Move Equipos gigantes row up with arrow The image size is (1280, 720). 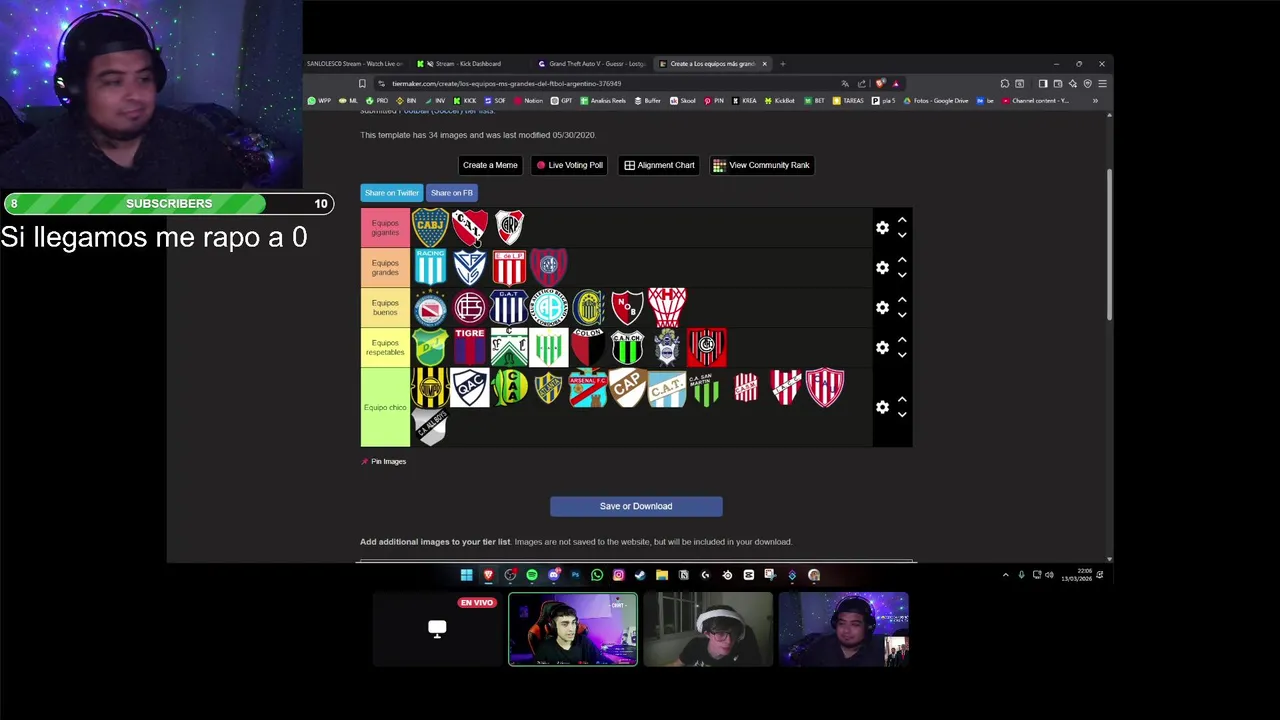[x=902, y=220]
